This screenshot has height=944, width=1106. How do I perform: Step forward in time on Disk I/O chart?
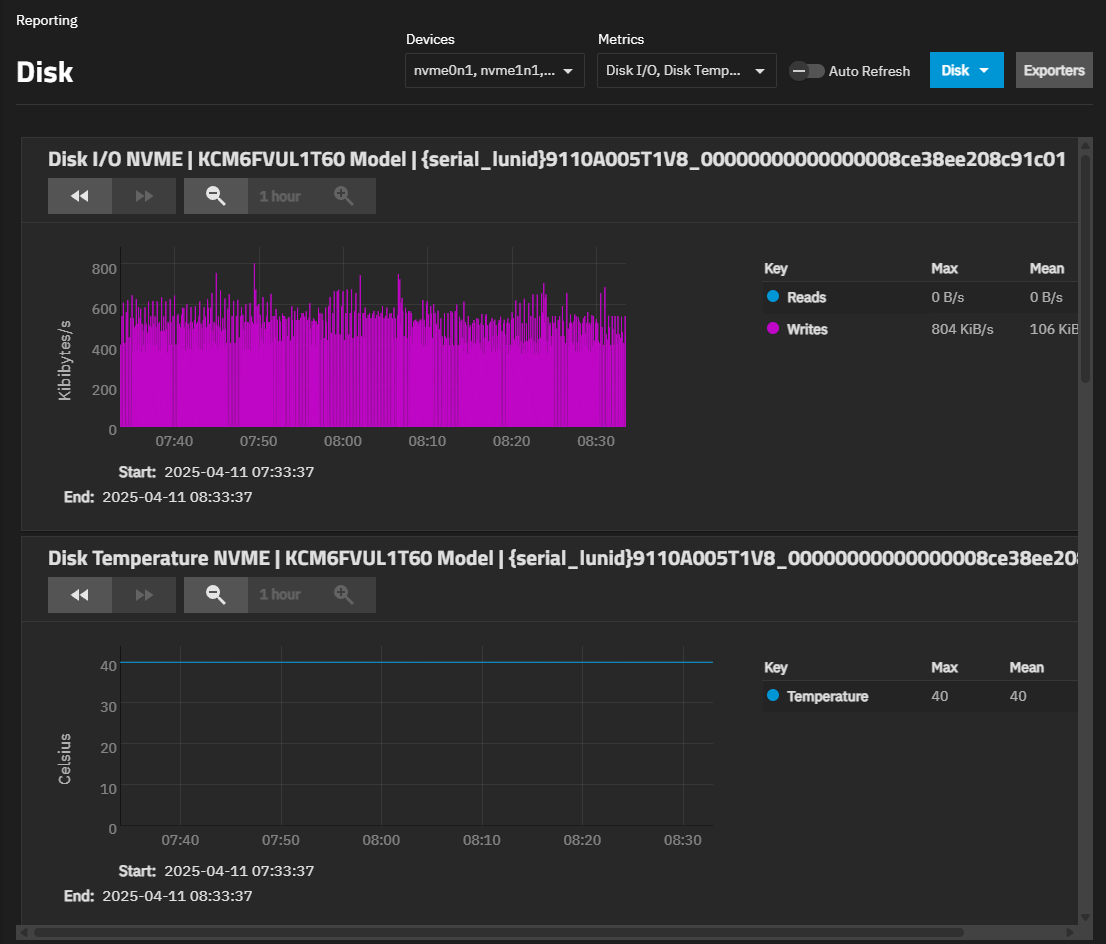143,196
